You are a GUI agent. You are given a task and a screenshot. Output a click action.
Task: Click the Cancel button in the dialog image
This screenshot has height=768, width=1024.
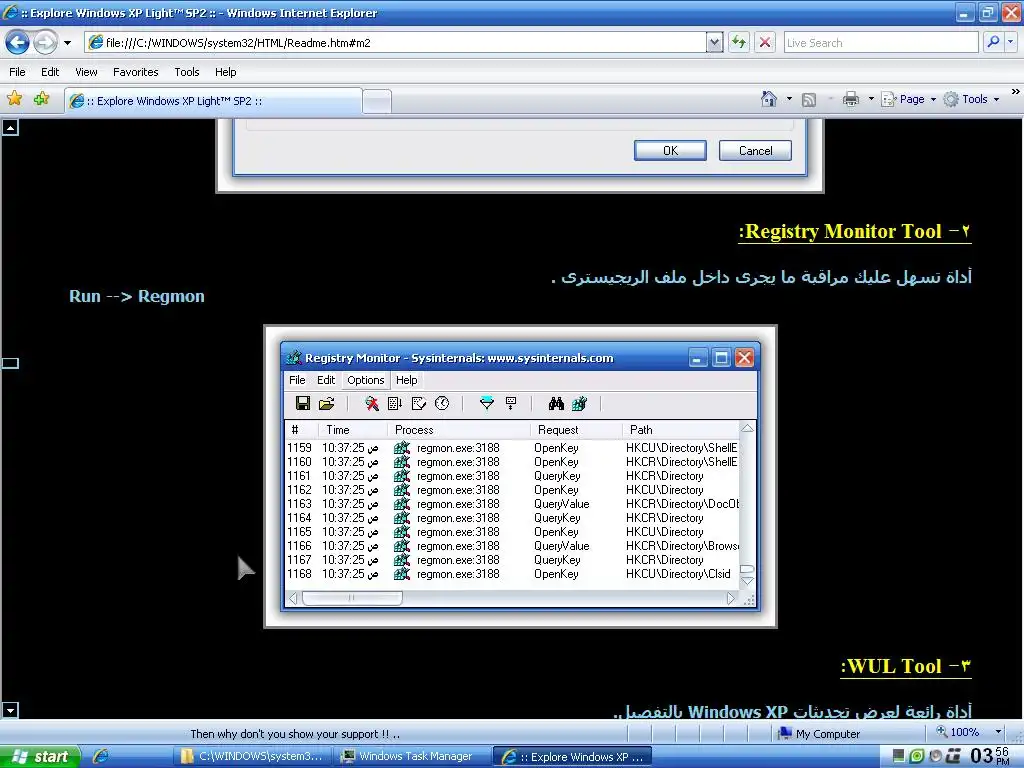[756, 150]
